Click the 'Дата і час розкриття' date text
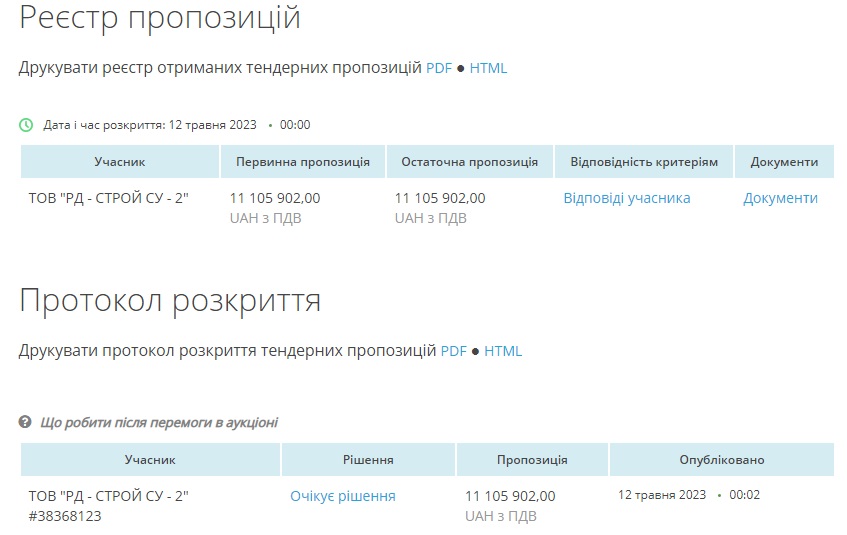 (x=177, y=125)
